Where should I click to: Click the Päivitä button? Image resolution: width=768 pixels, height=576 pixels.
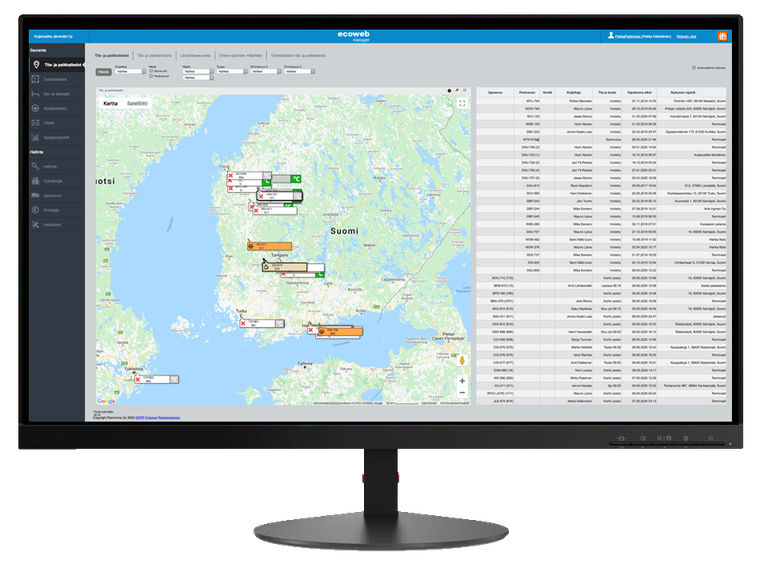pos(103,72)
